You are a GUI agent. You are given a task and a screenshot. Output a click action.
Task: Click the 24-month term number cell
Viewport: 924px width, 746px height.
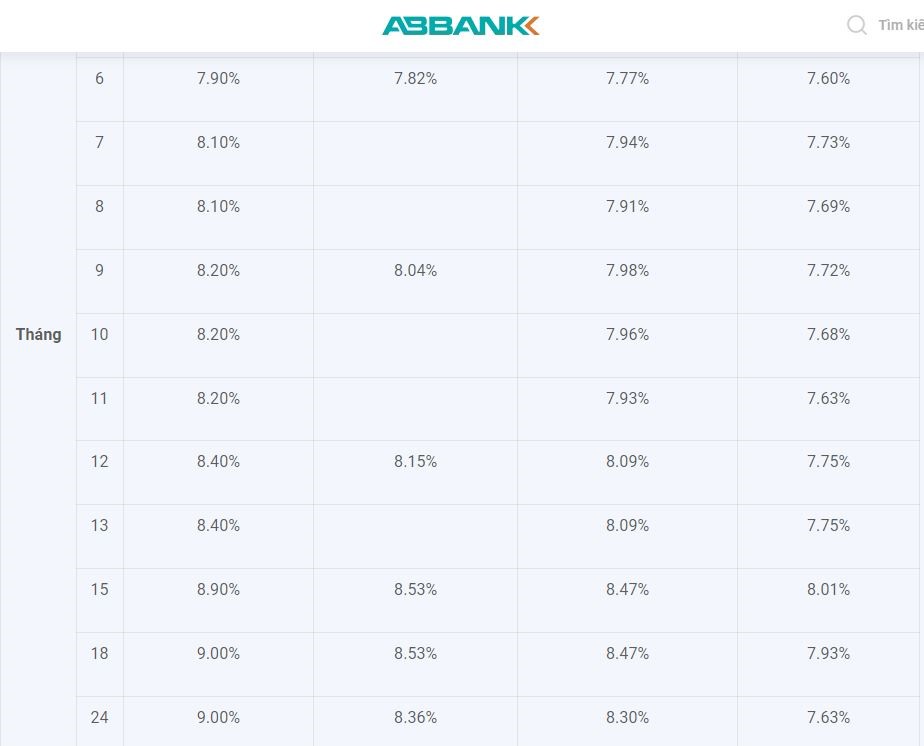pyautogui.click(x=99, y=718)
